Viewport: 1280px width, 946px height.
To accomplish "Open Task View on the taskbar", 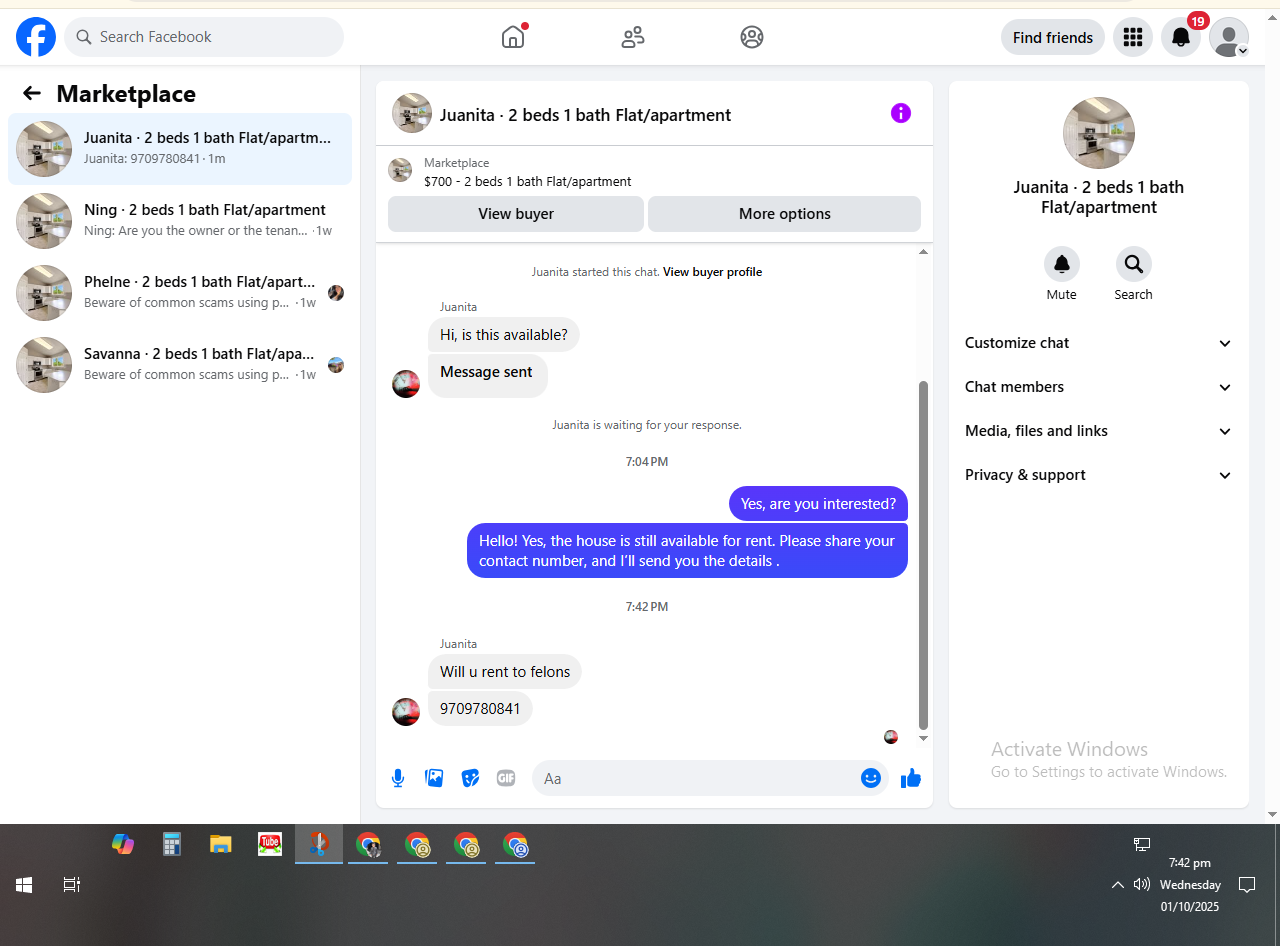I will pyautogui.click(x=72, y=885).
